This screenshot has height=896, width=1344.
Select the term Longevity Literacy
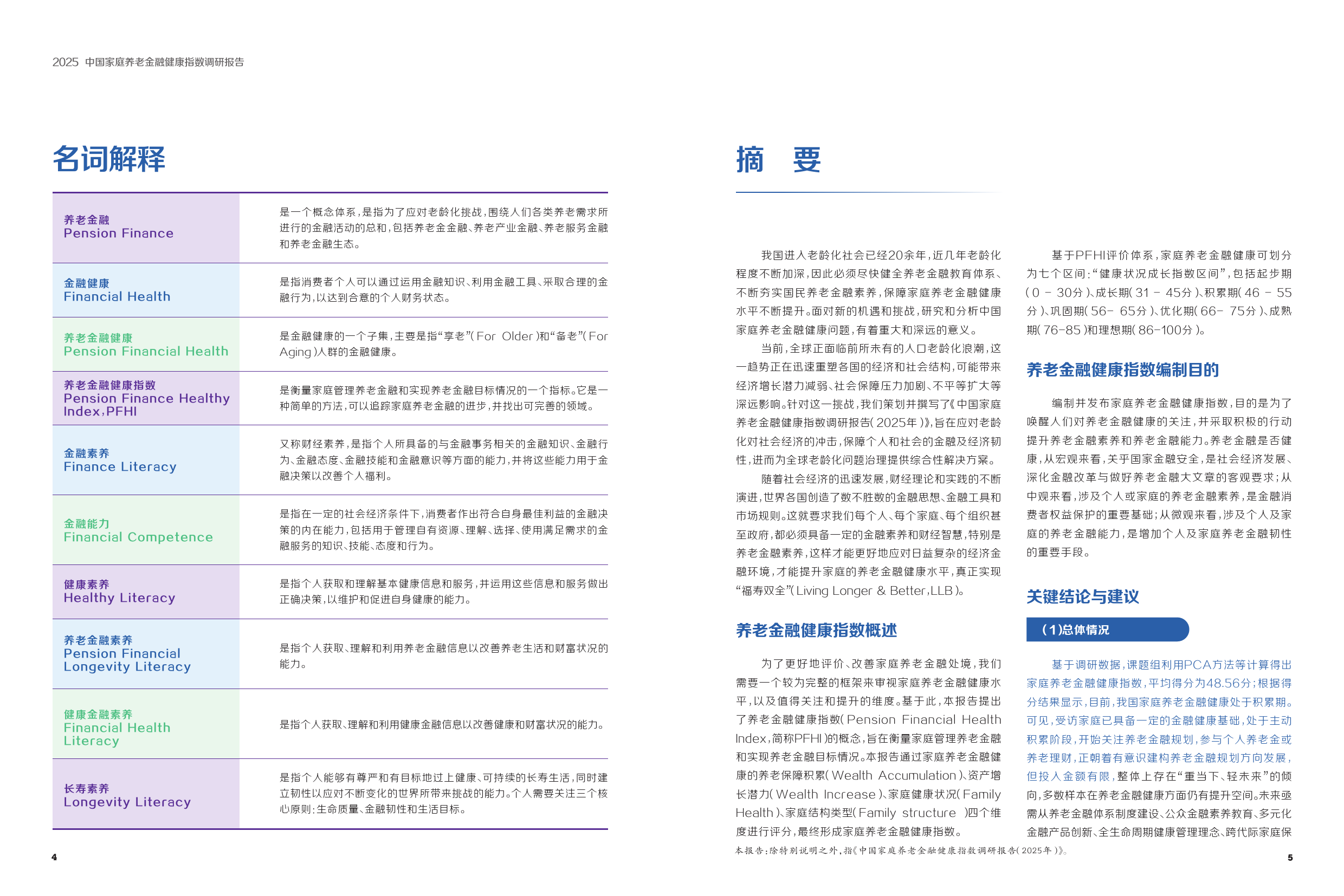point(127,802)
